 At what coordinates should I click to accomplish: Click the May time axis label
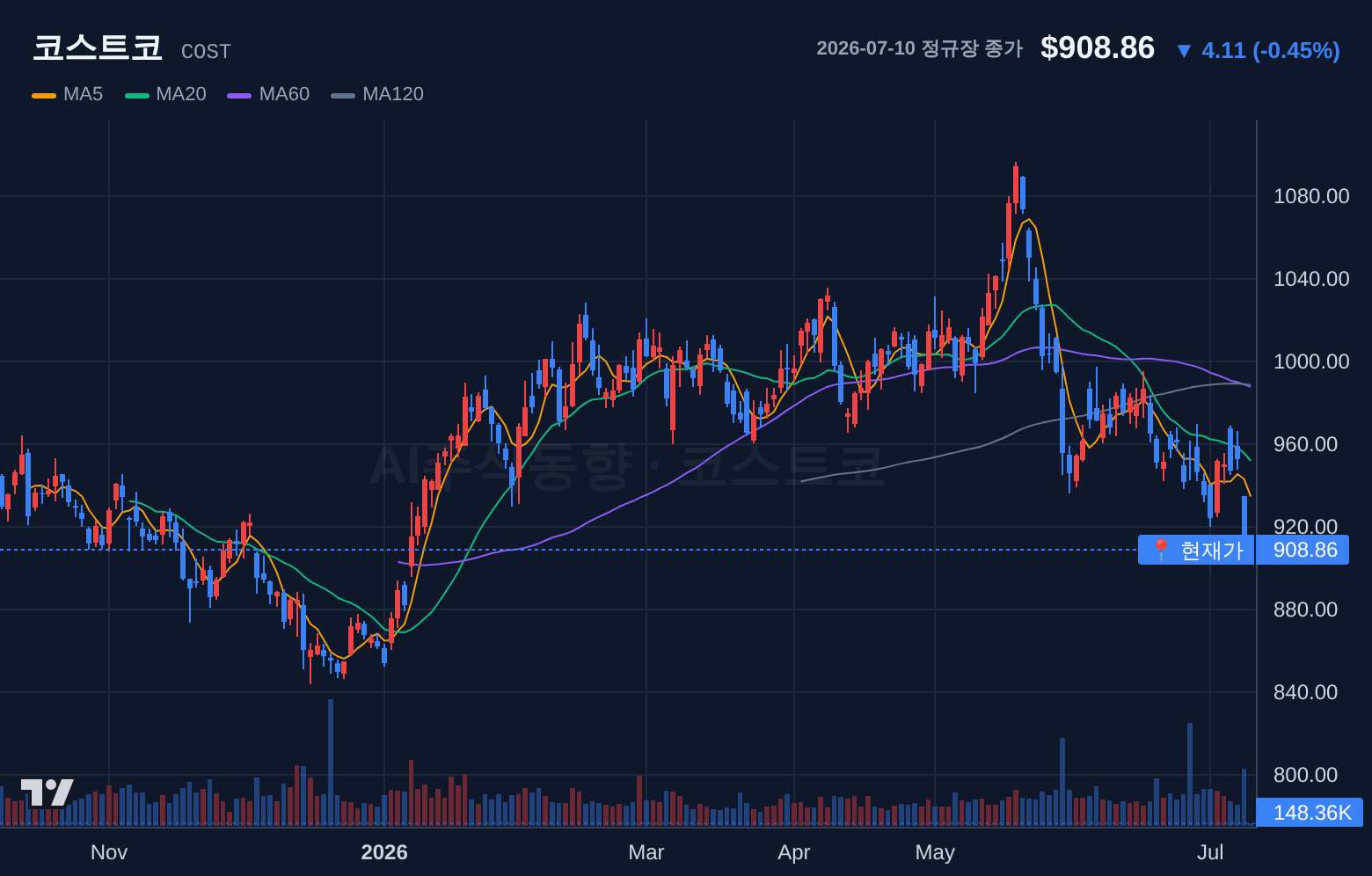click(x=935, y=852)
